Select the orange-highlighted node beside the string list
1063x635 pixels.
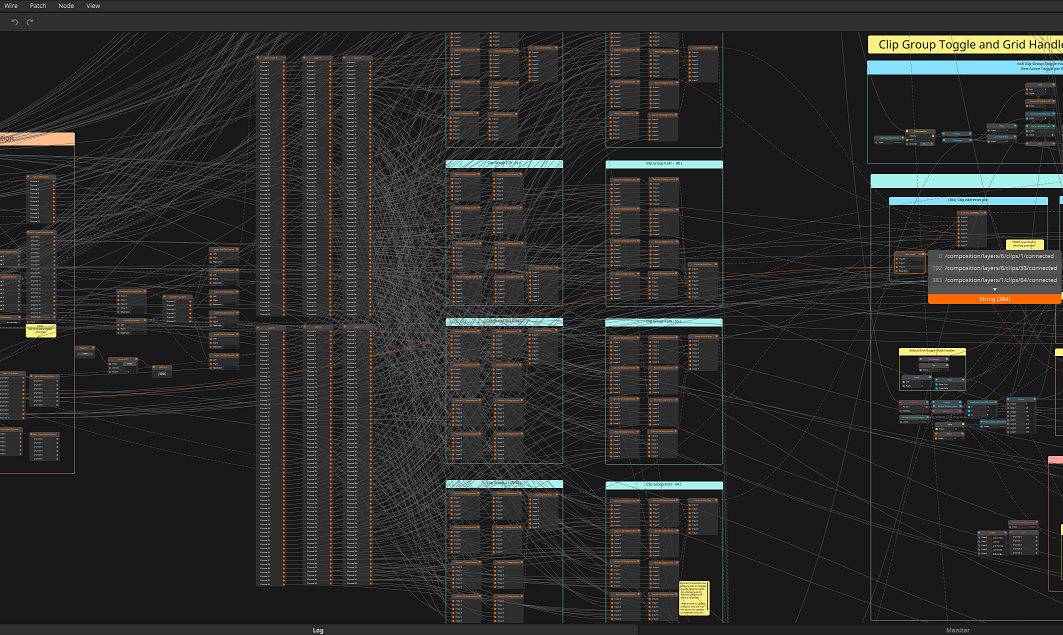909,263
